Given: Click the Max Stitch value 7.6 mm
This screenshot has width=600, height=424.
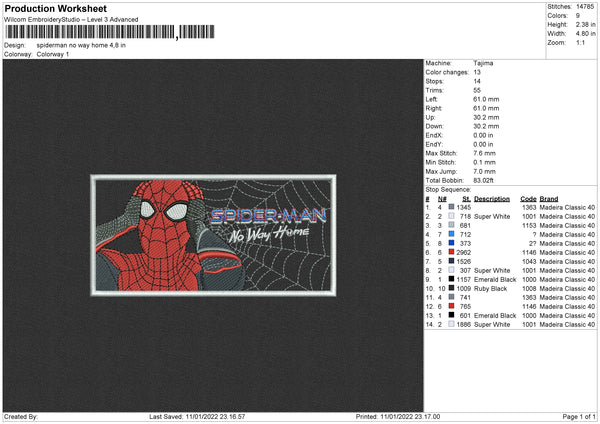Looking at the screenshot, I should (484, 153).
